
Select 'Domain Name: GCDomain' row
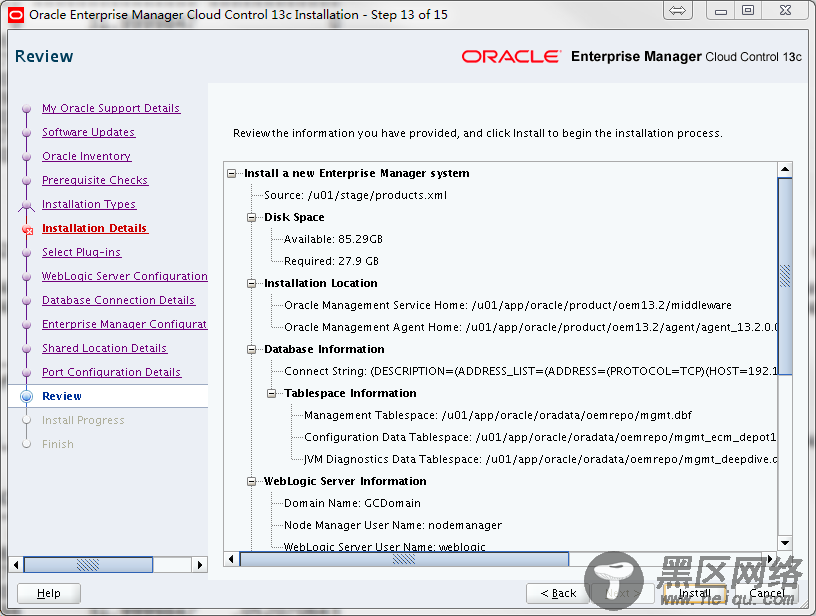click(x=352, y=504)
